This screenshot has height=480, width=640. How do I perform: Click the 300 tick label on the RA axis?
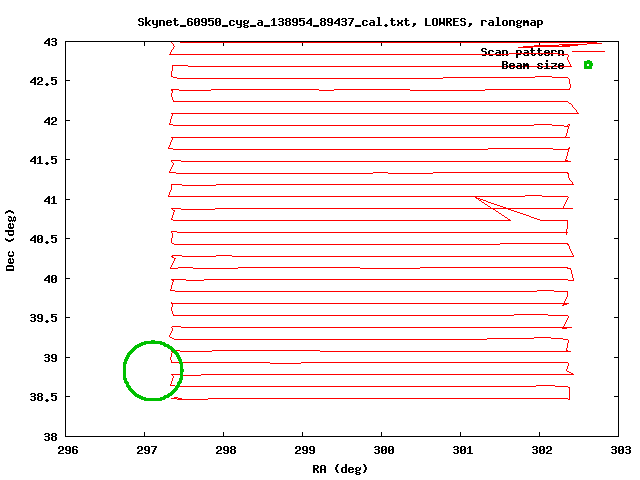(x=382, y=450)
